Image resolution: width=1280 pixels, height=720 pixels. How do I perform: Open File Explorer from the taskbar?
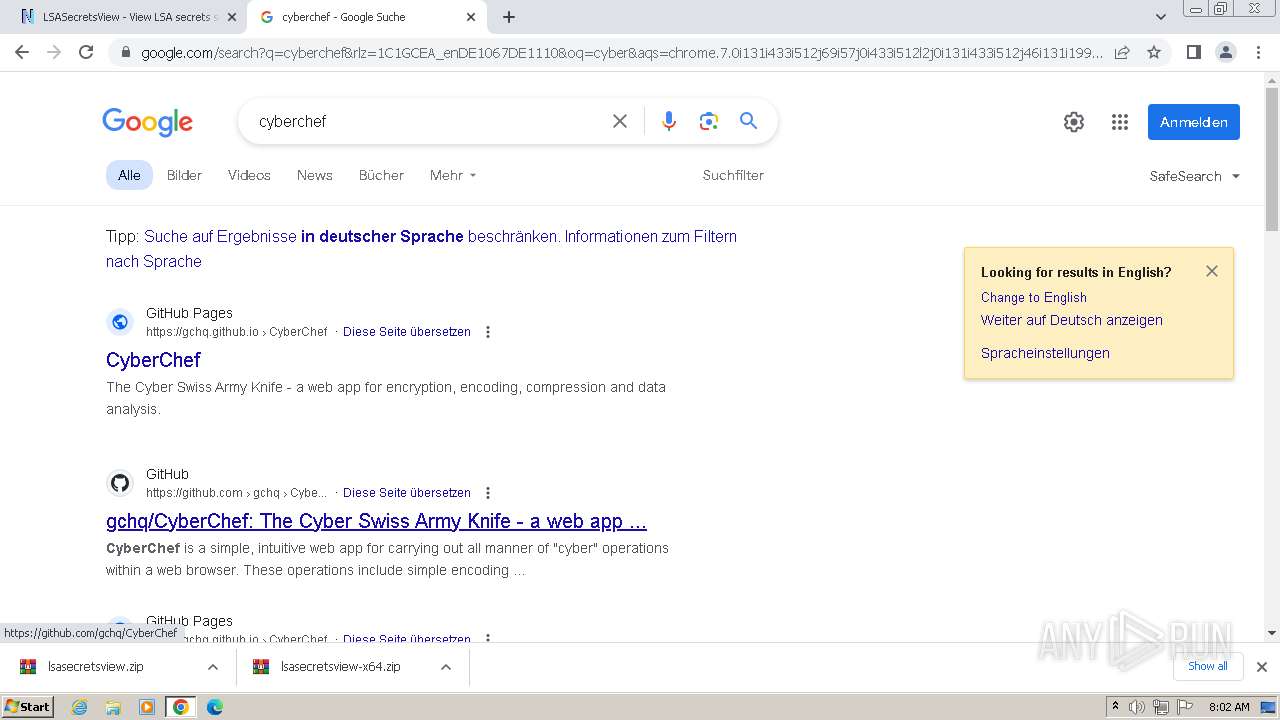[113, 707]
